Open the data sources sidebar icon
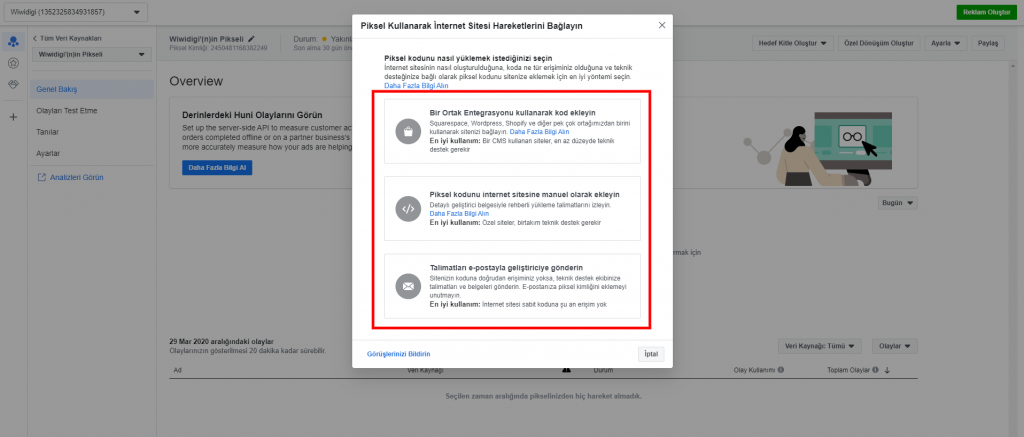 (13, 42)
